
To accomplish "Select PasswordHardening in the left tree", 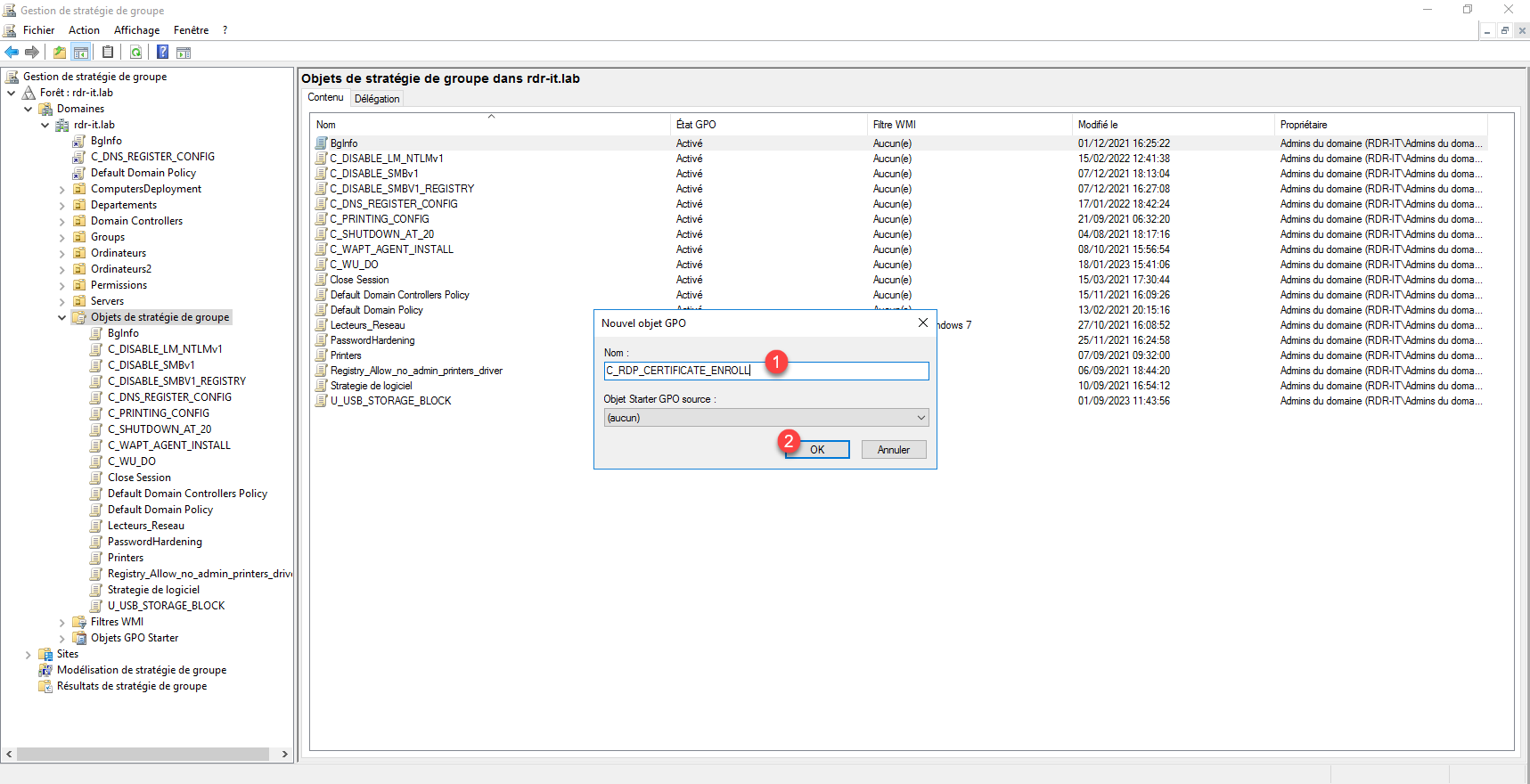I will point(154,542).
